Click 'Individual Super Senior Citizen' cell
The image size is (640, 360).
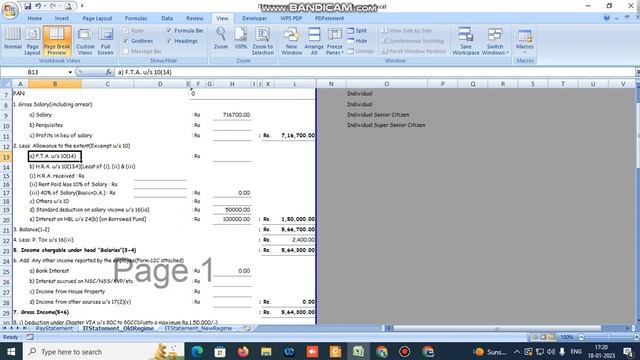tap(386, 125)
